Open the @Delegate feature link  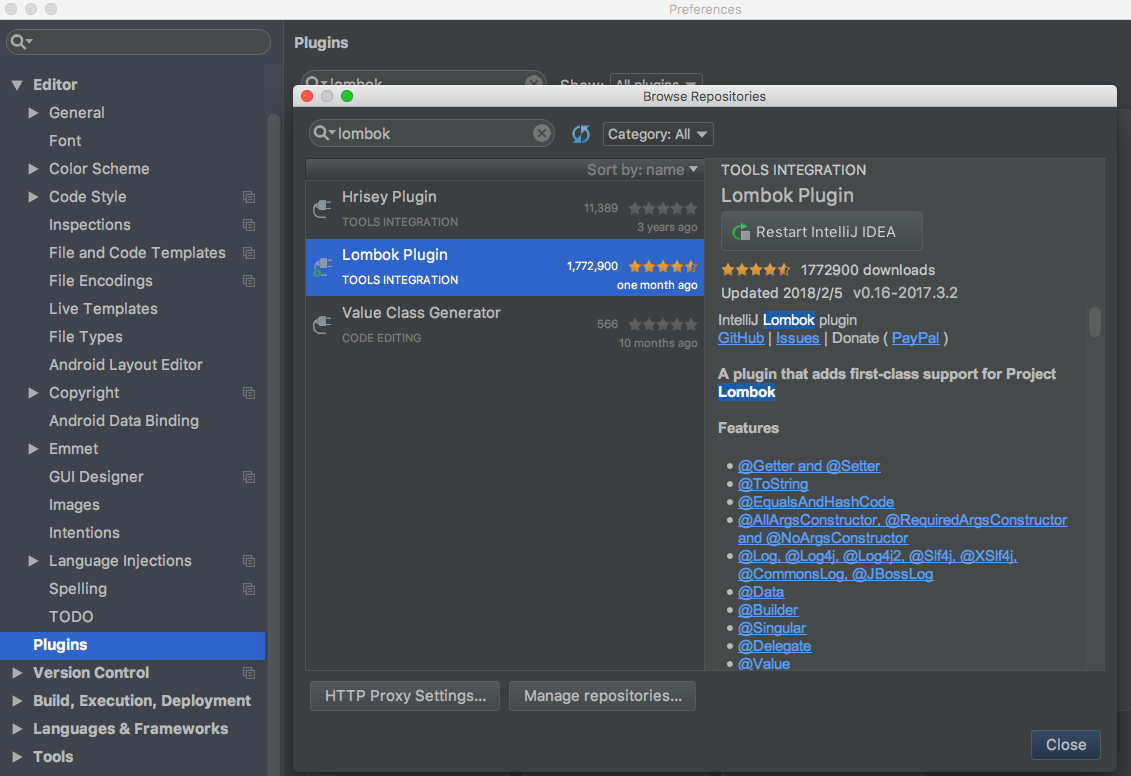[x=774, y=646]
